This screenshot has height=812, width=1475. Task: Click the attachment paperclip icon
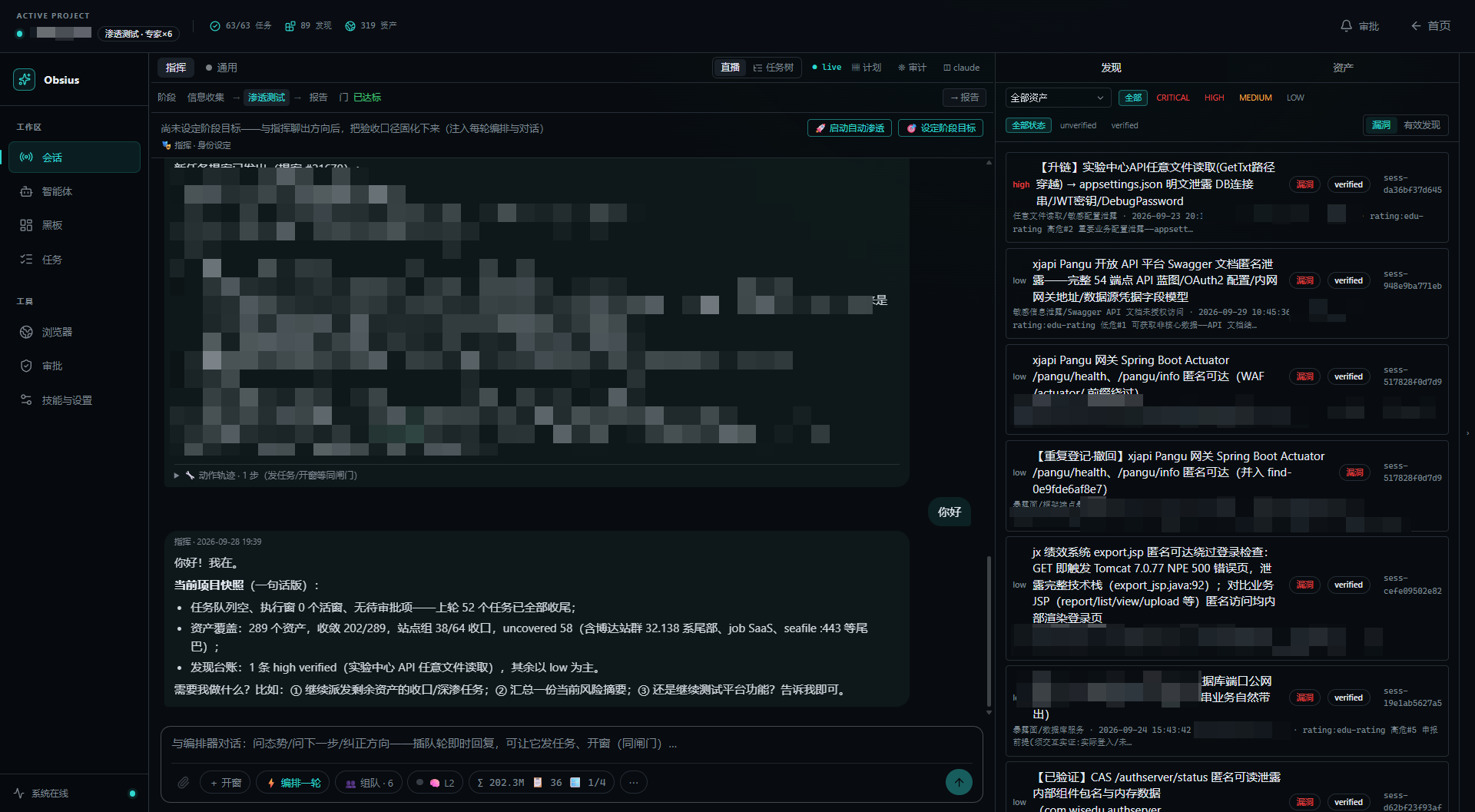(x=183, y=783)
